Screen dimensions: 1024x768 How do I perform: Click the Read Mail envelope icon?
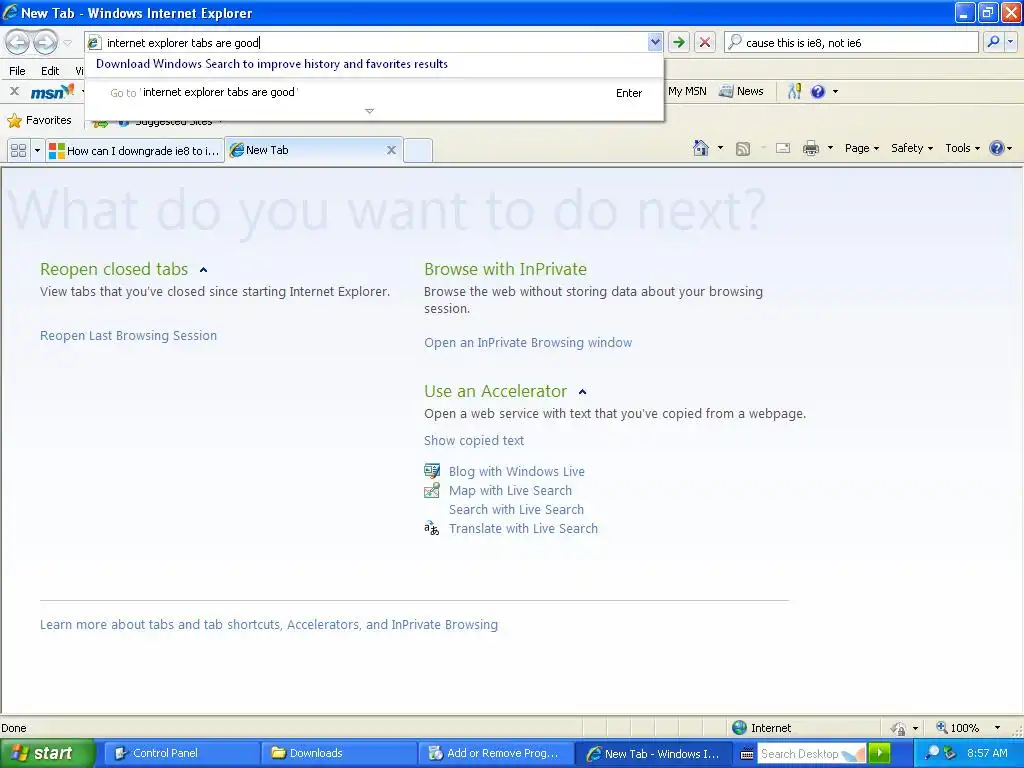(782, 148)
